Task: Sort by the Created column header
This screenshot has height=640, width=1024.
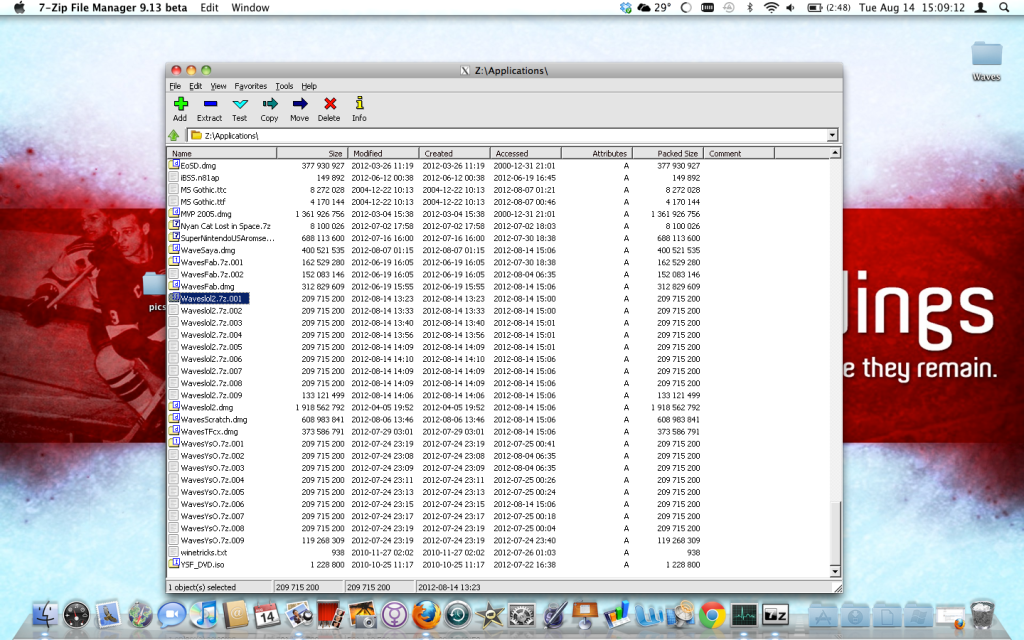Action: [455, 153]
